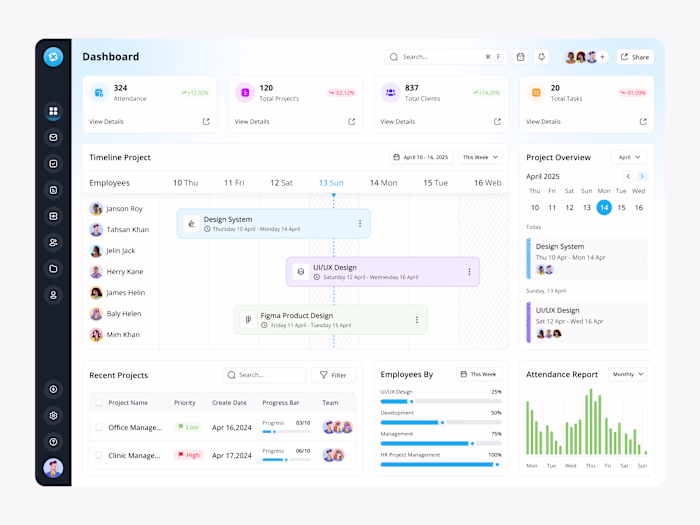Select the 14 Mon column header

coord(383,183)
